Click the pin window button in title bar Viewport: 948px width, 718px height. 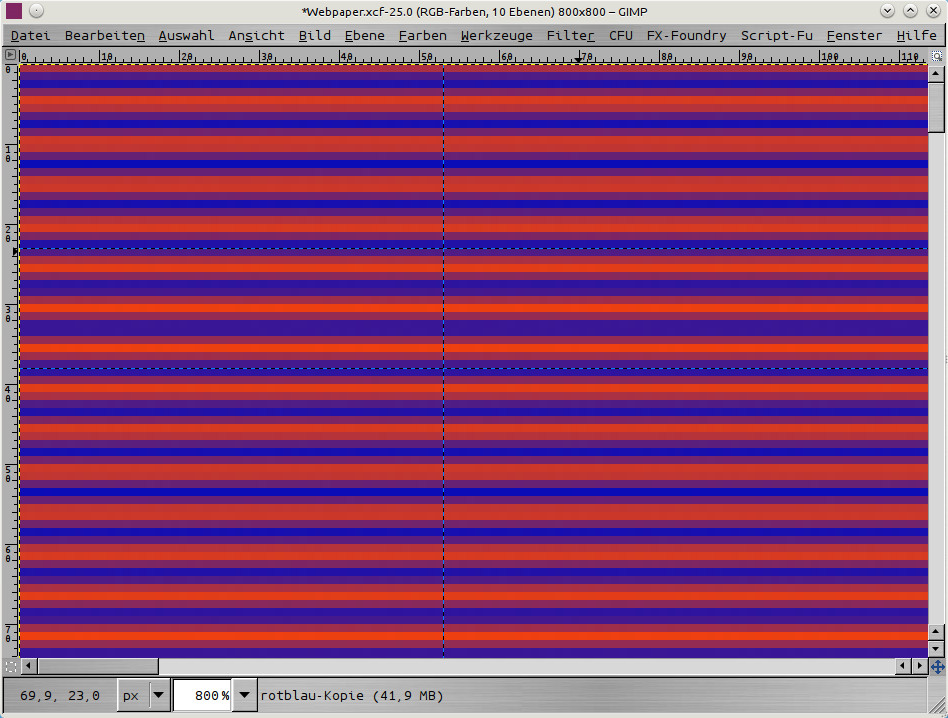click(x=35, y=11)
